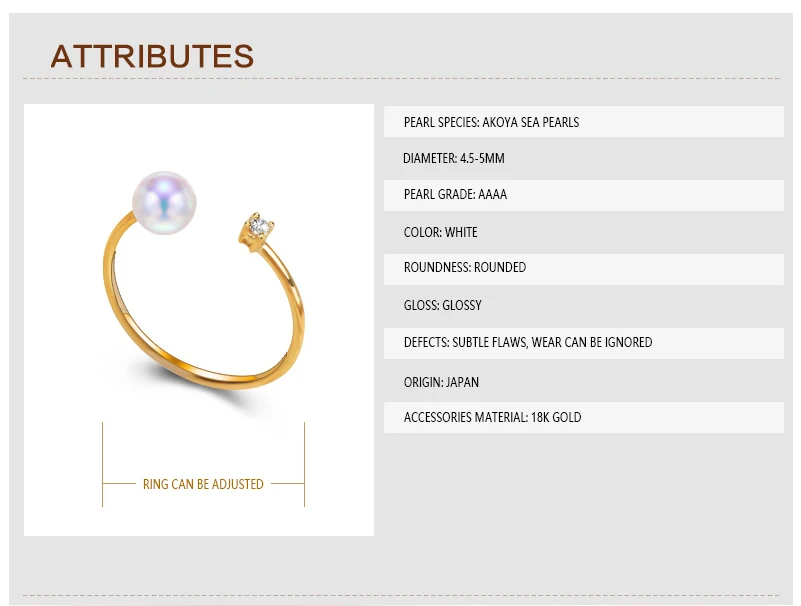Select the GLOSS: GLOSSY row
Screen dimensions: 801x606
click(583, 306)
